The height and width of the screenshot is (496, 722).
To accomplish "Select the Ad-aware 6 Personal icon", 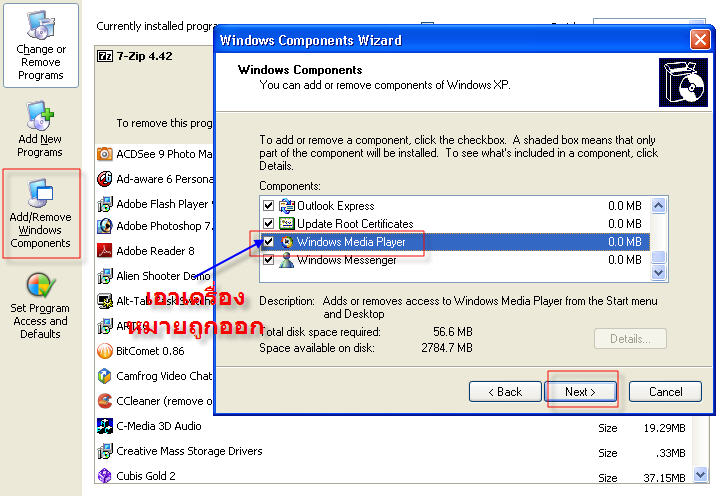I will [105, 179].
